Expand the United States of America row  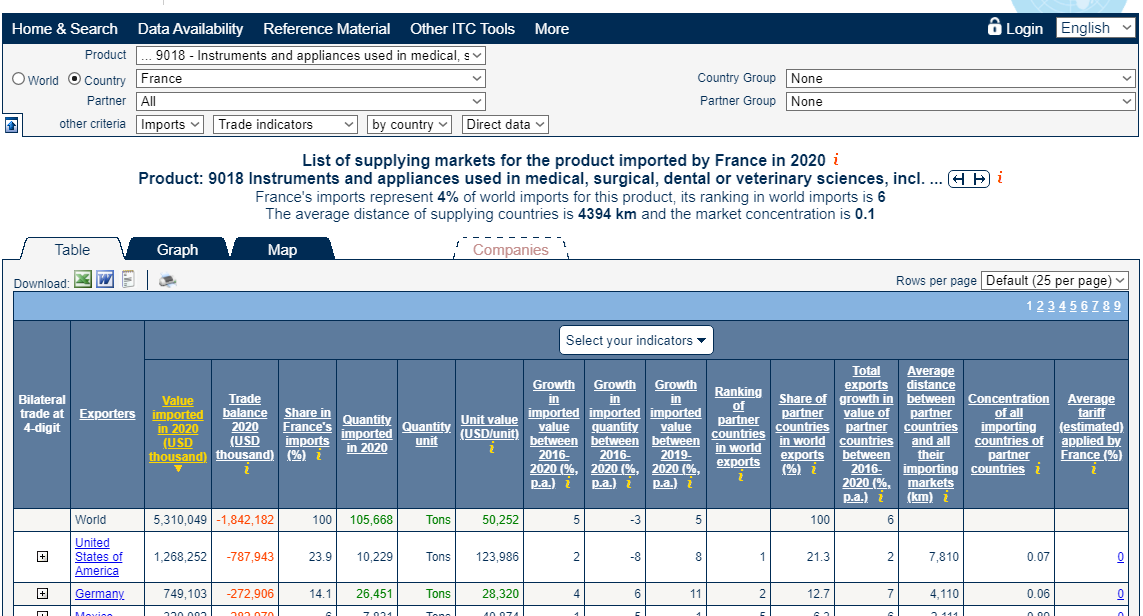[42, 557]
